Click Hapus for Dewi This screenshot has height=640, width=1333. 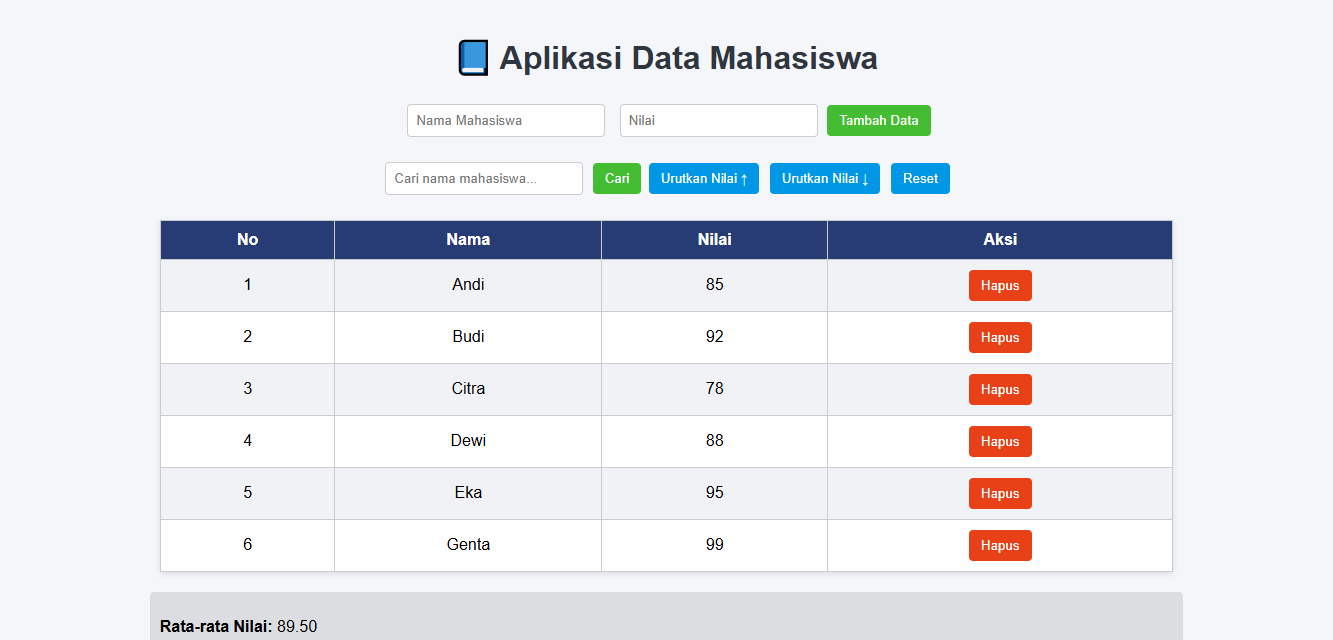[x=999, y=441]
